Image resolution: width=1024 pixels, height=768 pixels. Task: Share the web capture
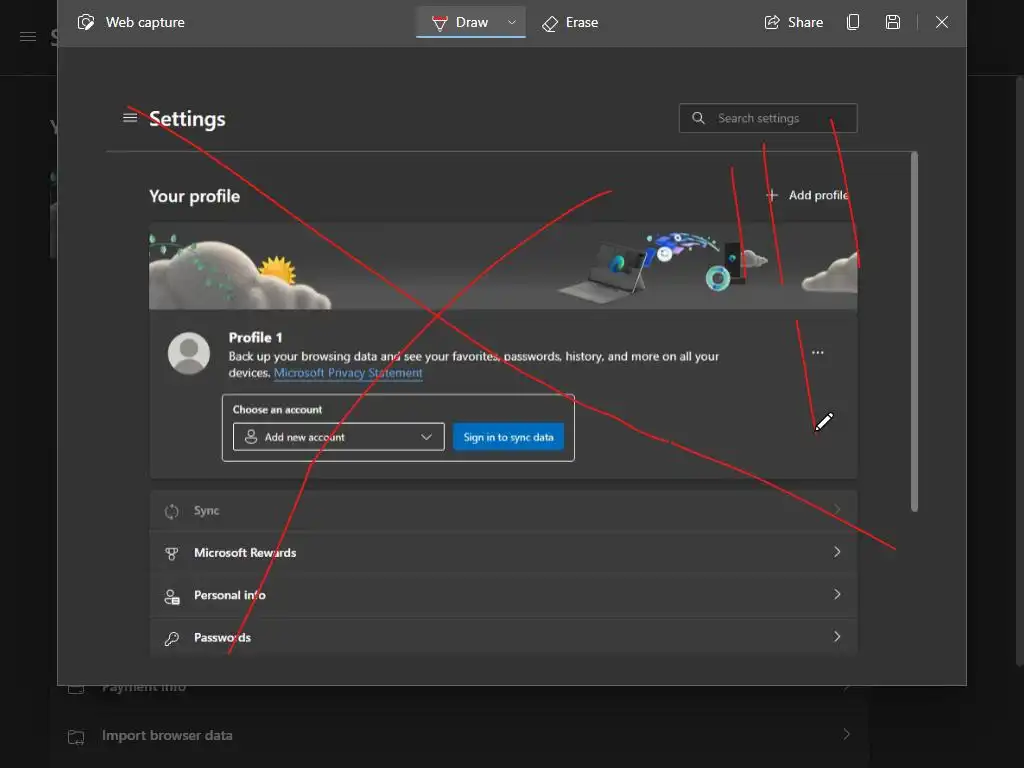[x=793, y=22]
